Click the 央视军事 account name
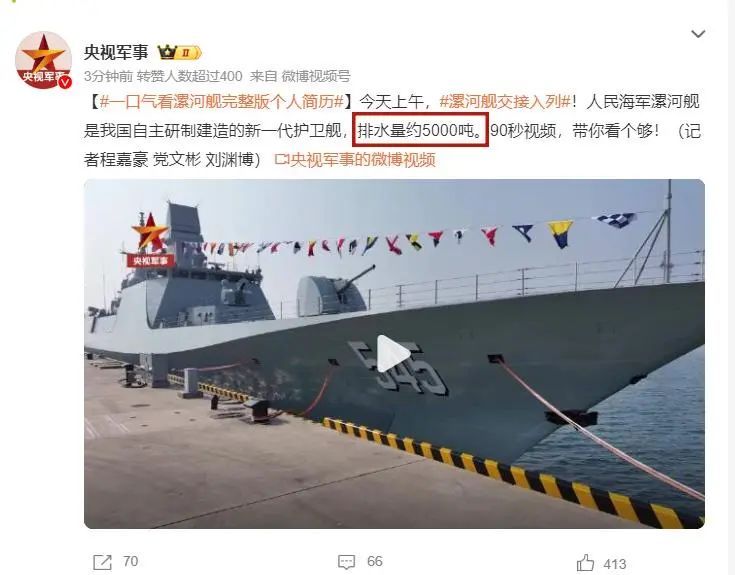Viewport: 735px width, 575px height. [x=116, y=52]
